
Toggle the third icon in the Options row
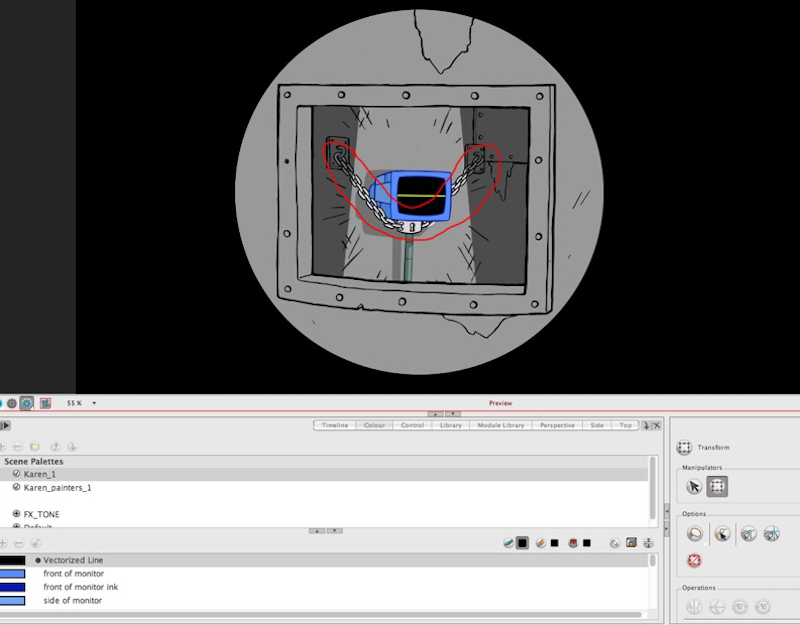coord(748,534)
